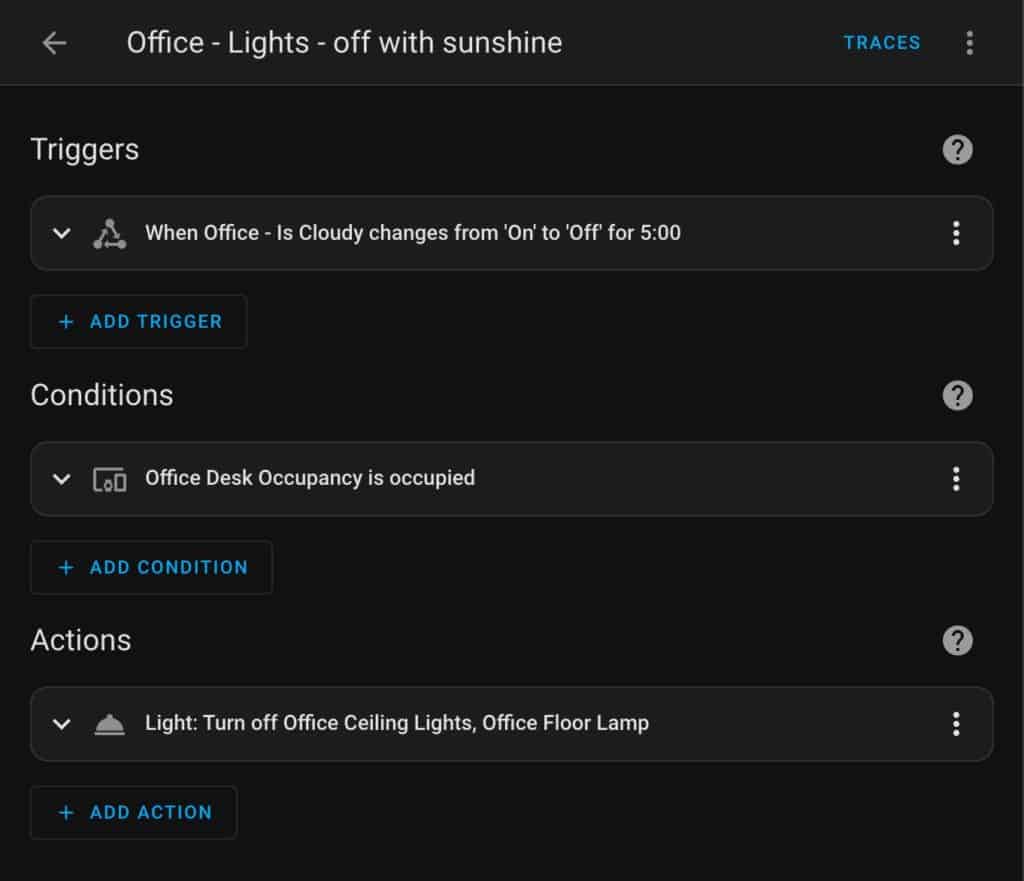Open help for the Actions section
This screenshot has height=881, width=1024.
(957, 641)
